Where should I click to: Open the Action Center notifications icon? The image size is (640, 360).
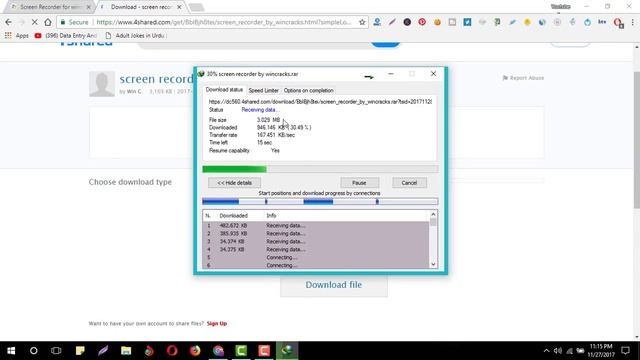[626, 351]
